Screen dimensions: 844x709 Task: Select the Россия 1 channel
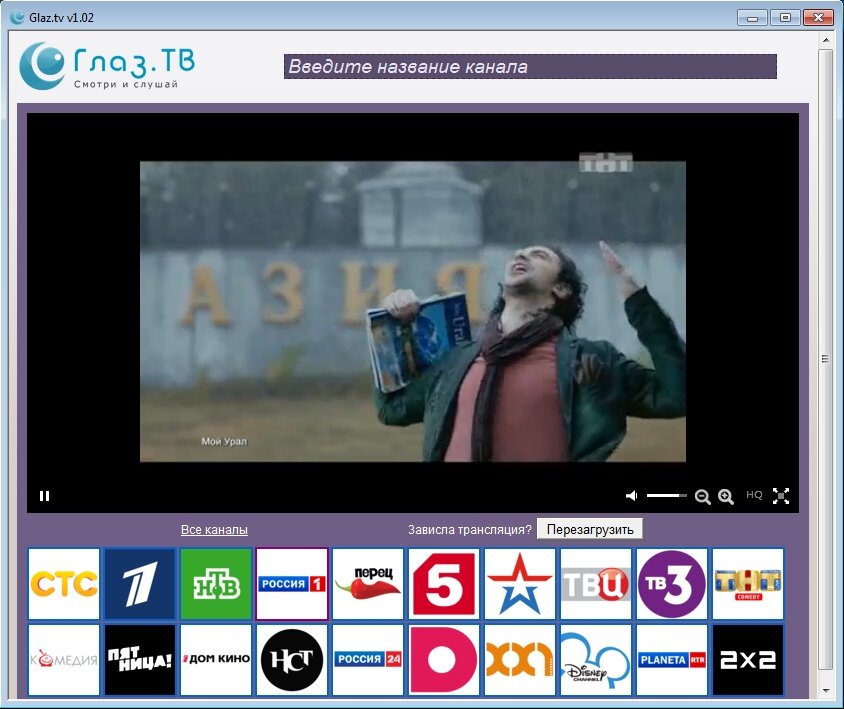pyautogui.click(x=292, y=584)
